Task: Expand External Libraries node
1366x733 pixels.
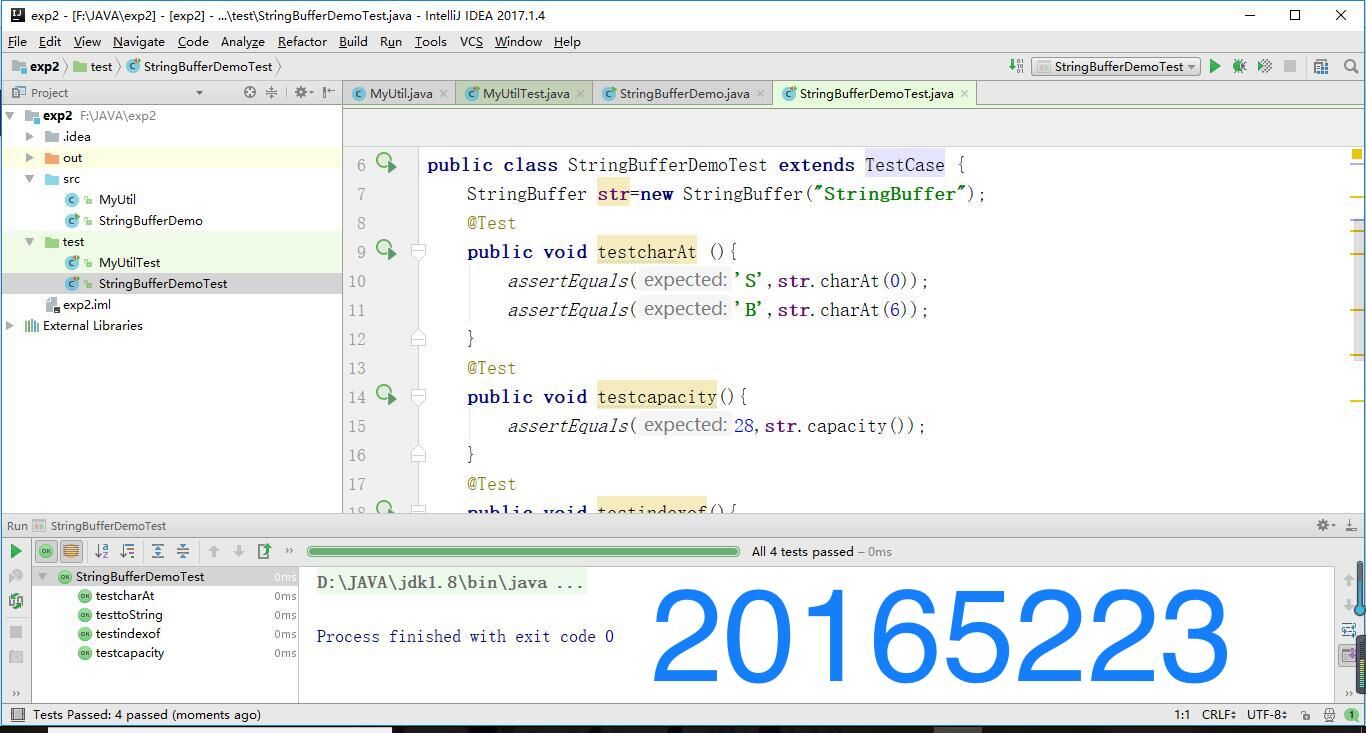Action: point(10,326)
